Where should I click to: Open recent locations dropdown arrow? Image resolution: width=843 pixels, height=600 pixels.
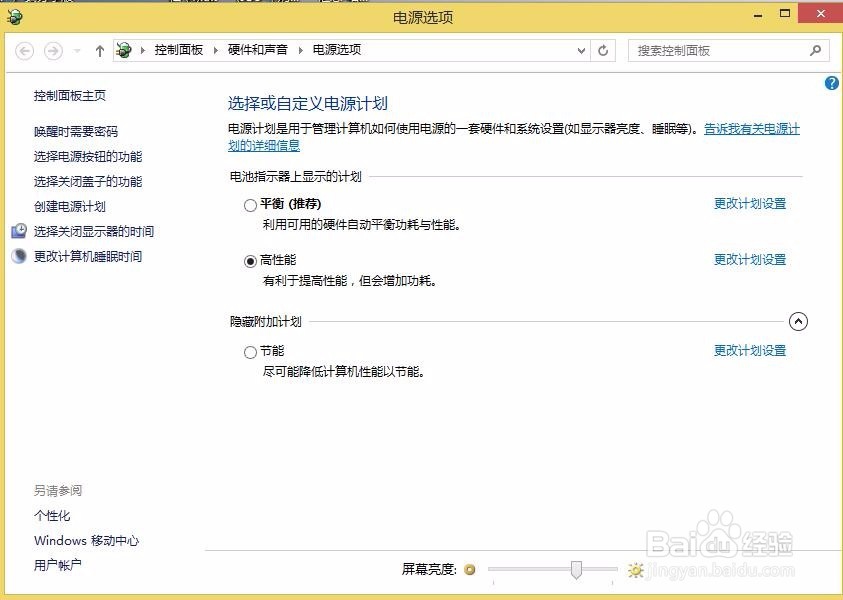(77, 51)
